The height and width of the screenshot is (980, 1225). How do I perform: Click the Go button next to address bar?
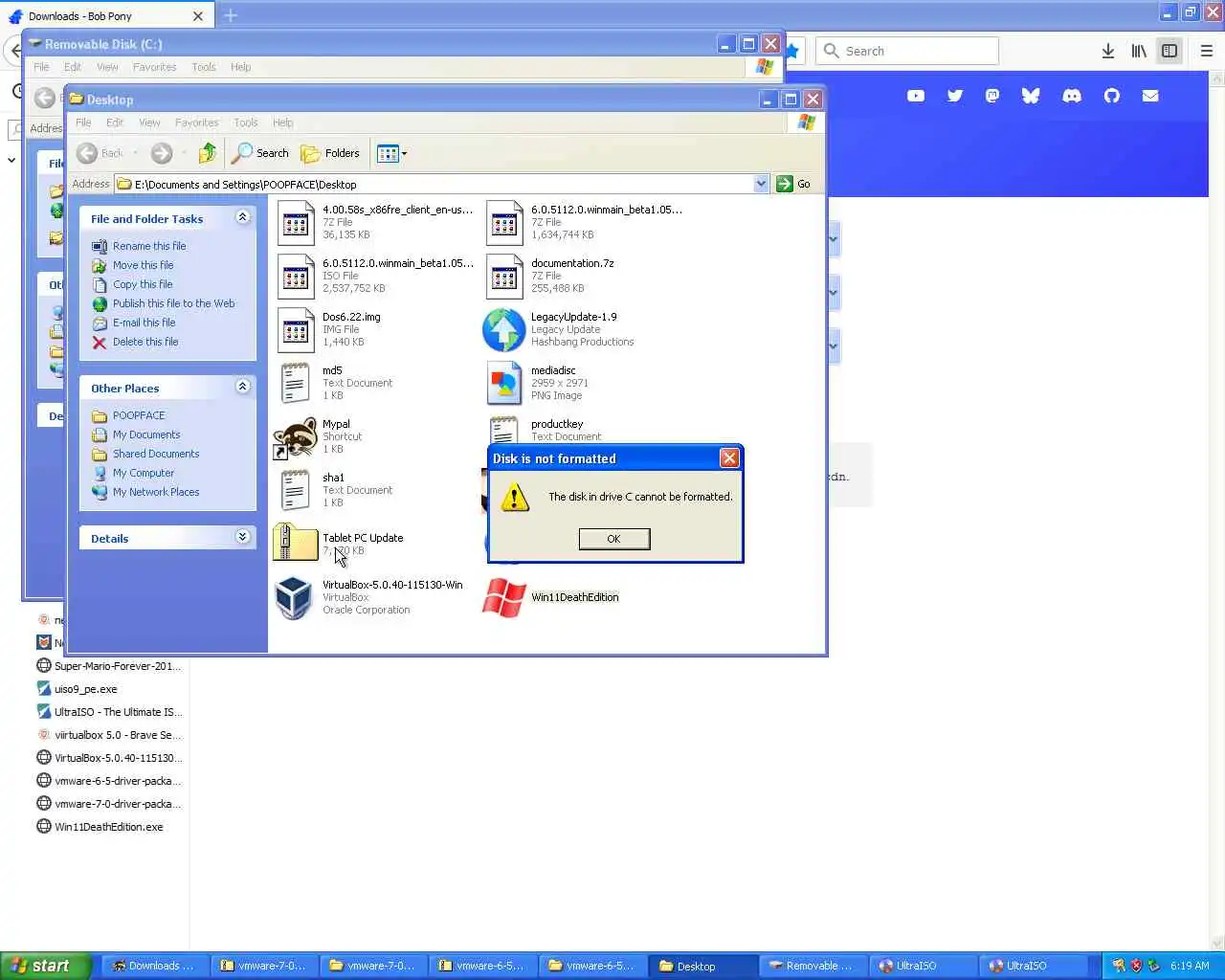pyautogui.click(x=793, y=184)
